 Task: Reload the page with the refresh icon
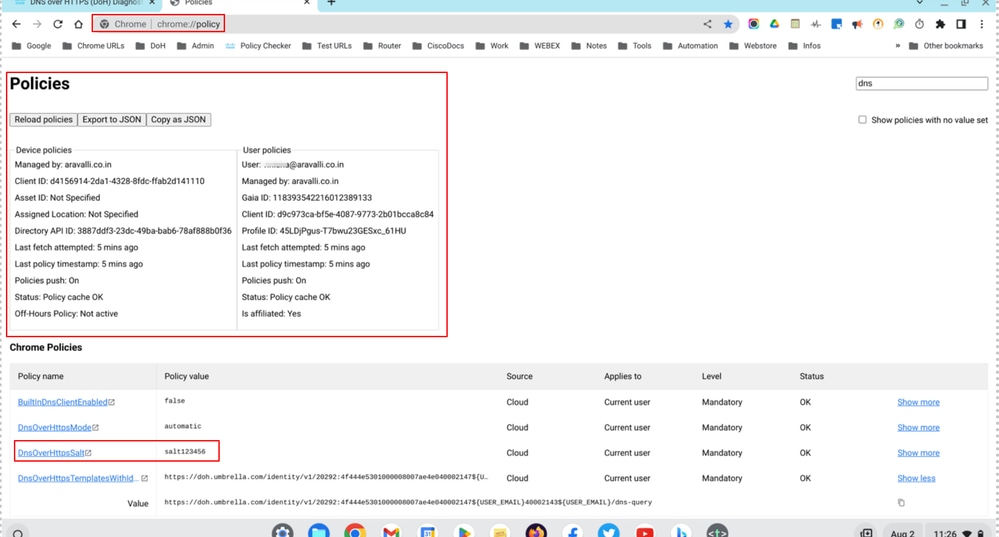coord(57,24)
